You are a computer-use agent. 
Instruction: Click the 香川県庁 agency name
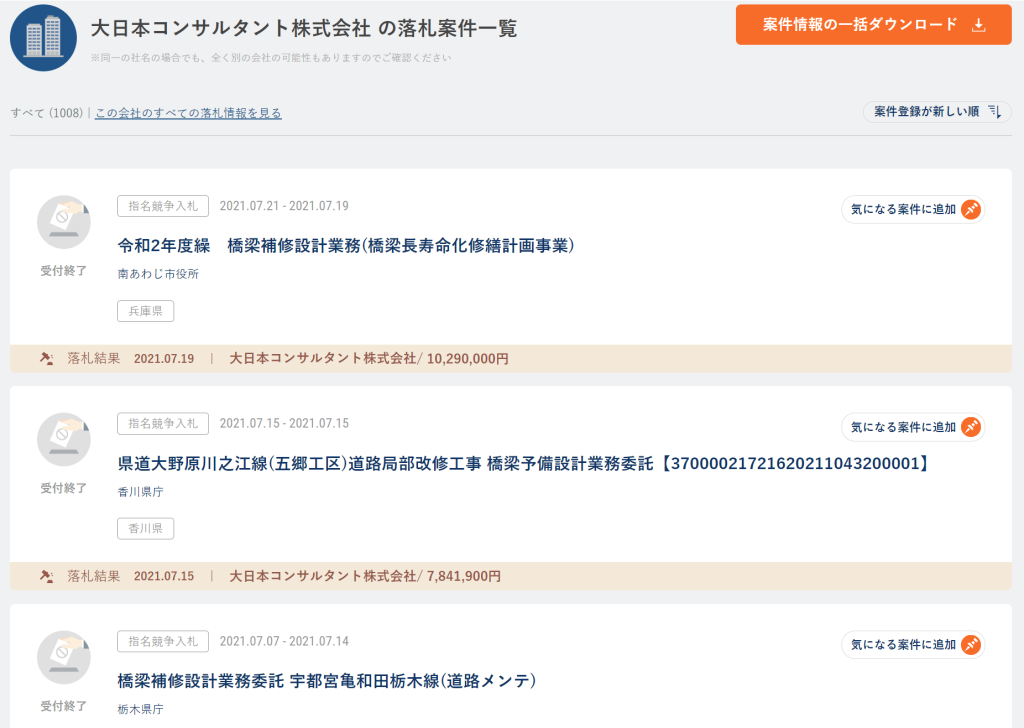click(140, 492)
